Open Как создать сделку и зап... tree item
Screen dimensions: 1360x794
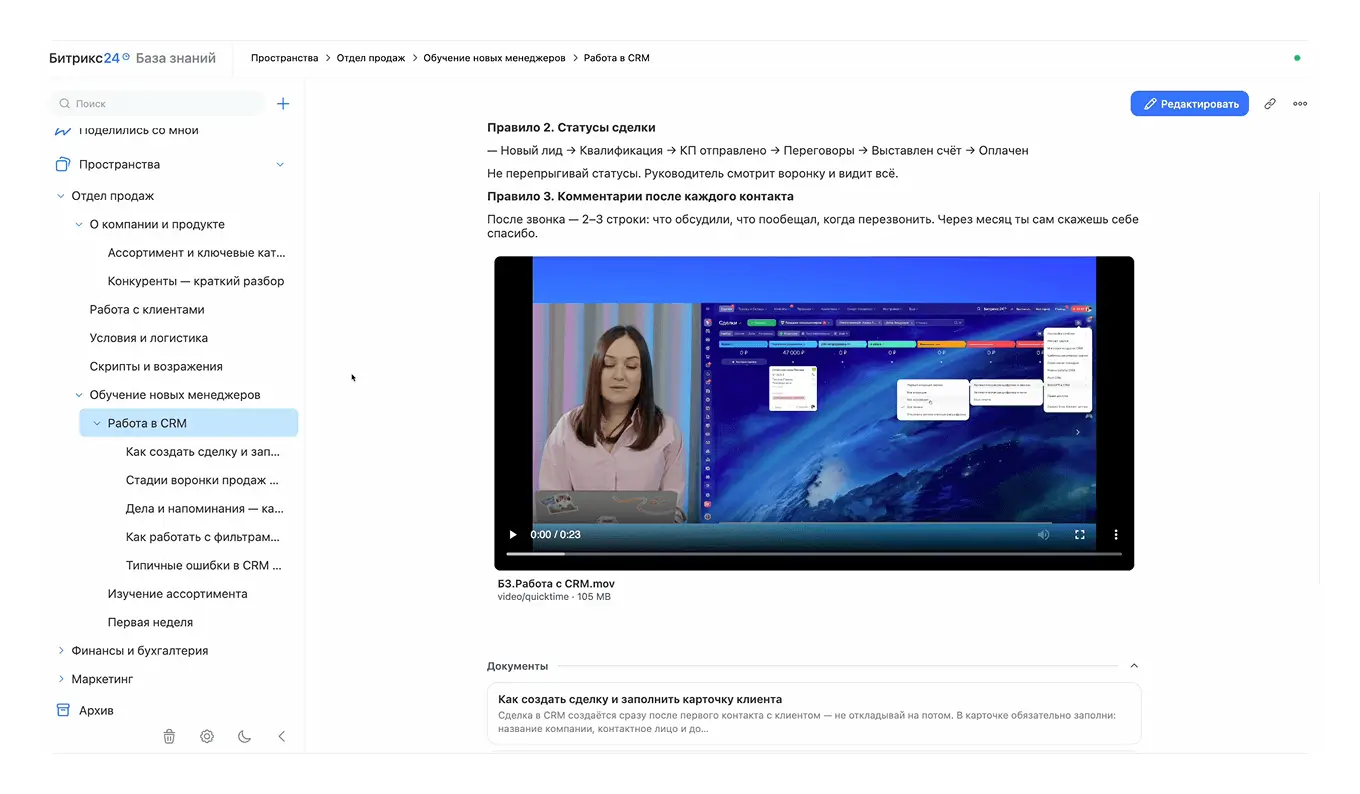click(x=202, y=452)
